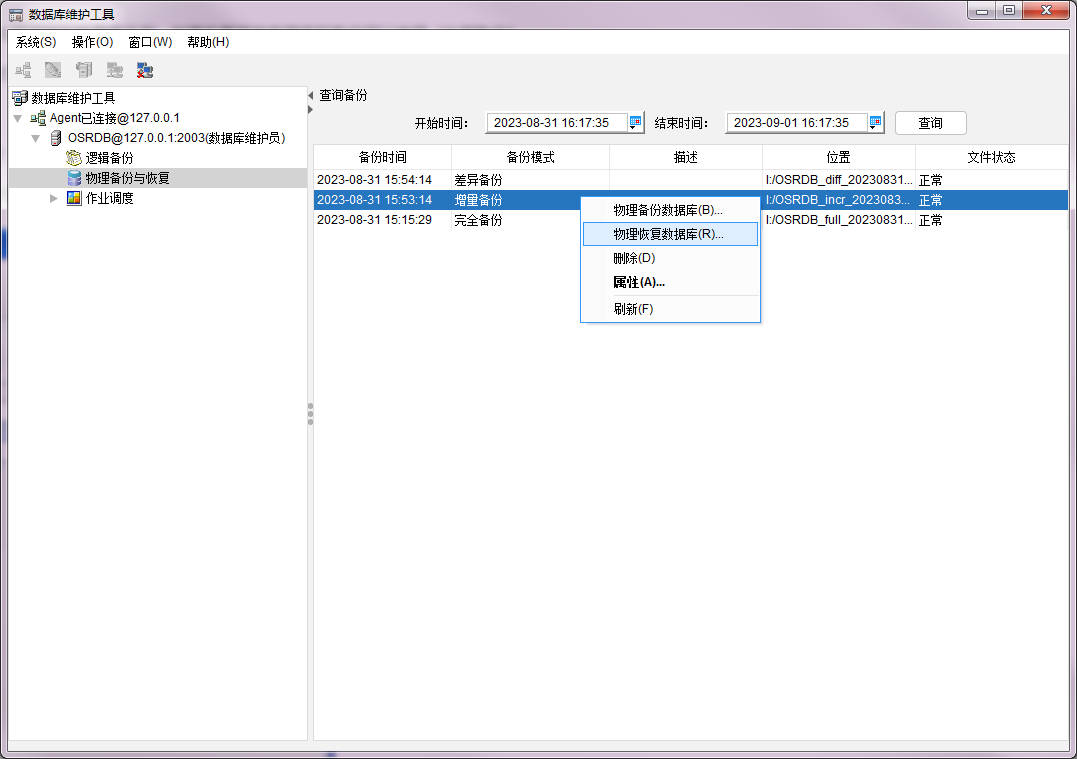Collapse the Agent已连接 tree node
Viewport: 1077px width, 759px height.
pos(18,118)
